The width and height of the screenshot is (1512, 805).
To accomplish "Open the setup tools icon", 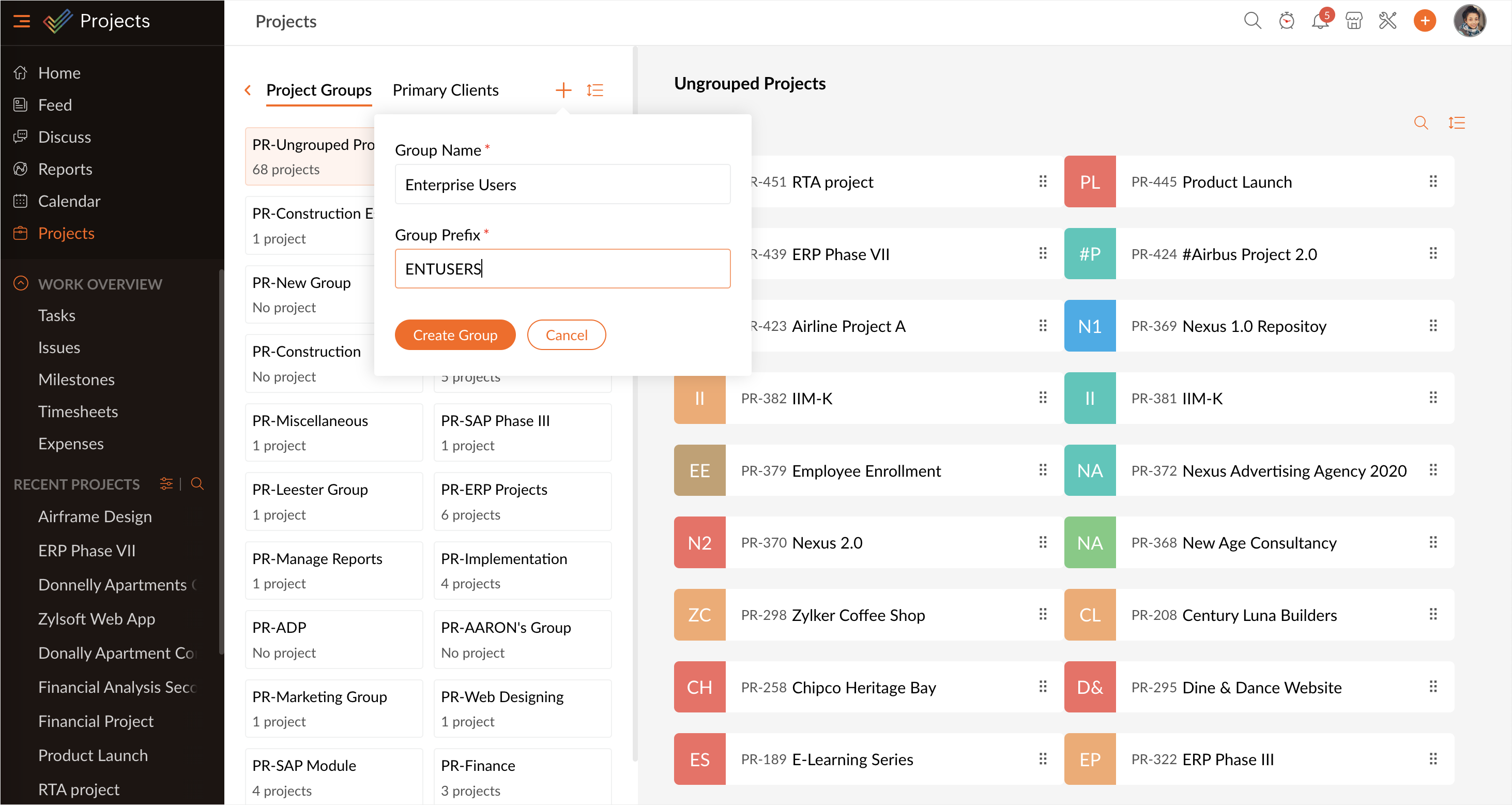I will coord(1387,21).
